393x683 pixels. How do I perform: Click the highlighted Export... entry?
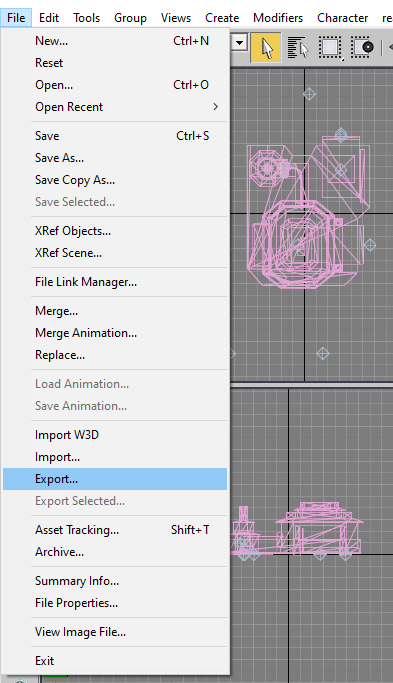coord(115,479)
